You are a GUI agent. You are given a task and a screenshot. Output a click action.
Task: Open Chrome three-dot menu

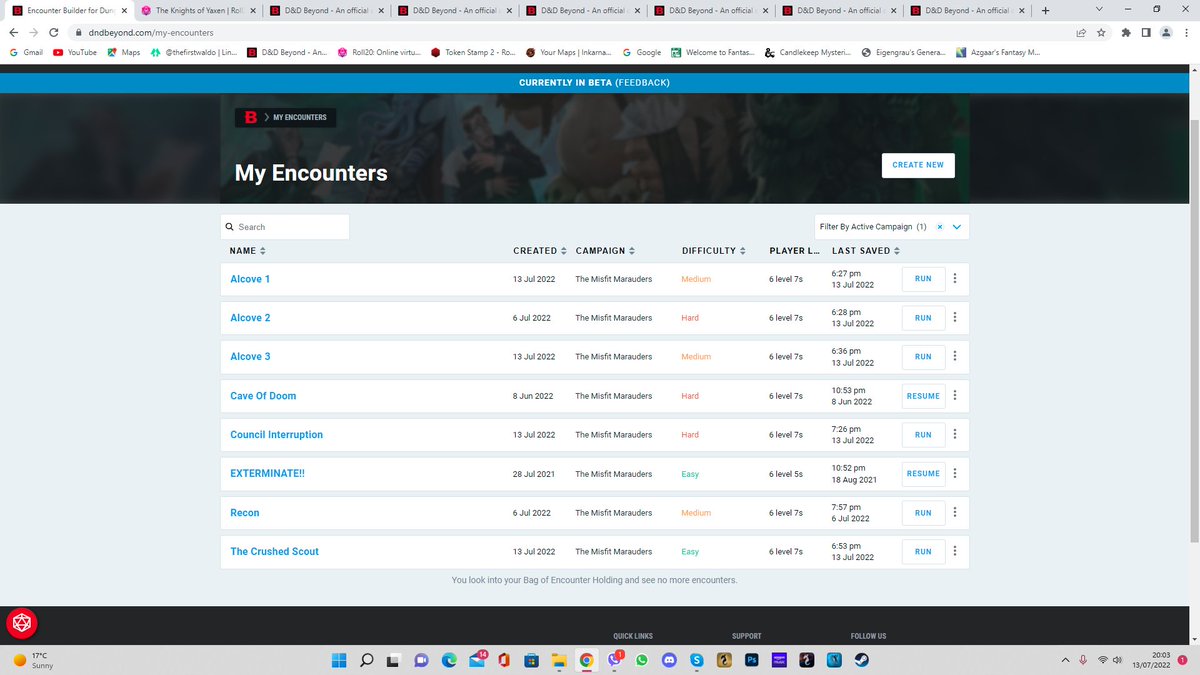point(1185,32)
